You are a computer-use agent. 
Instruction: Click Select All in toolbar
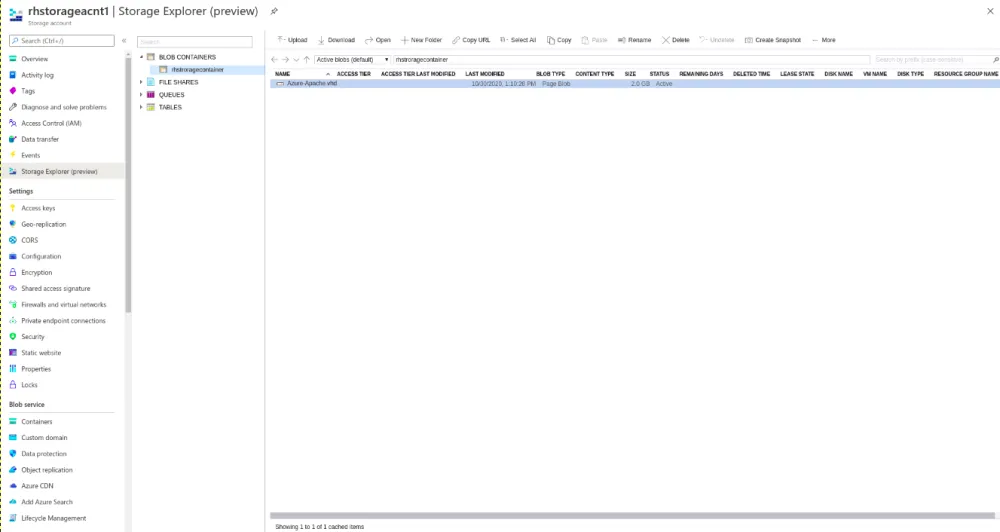[x=518, y=40]
